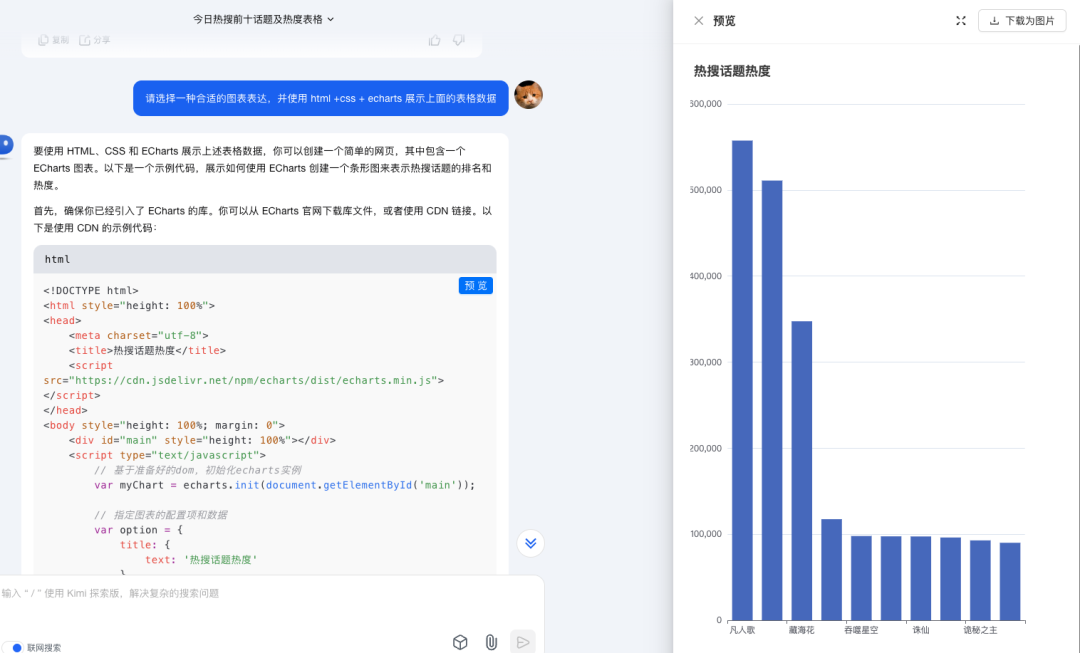Give a thumbs up to the response
Screen dimensions: 1080x653
click(x=434, y=40)
